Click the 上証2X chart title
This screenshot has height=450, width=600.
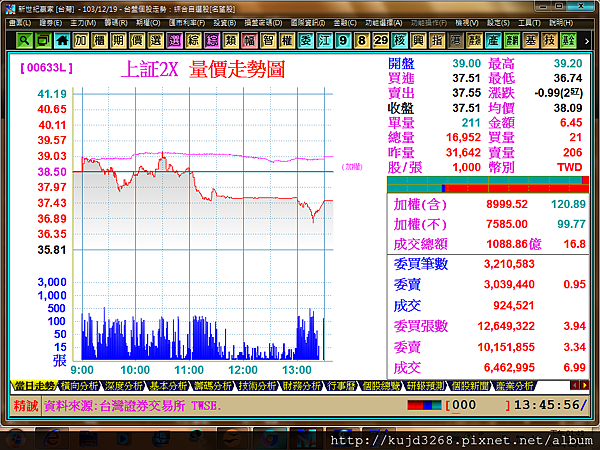pos(150,70)
